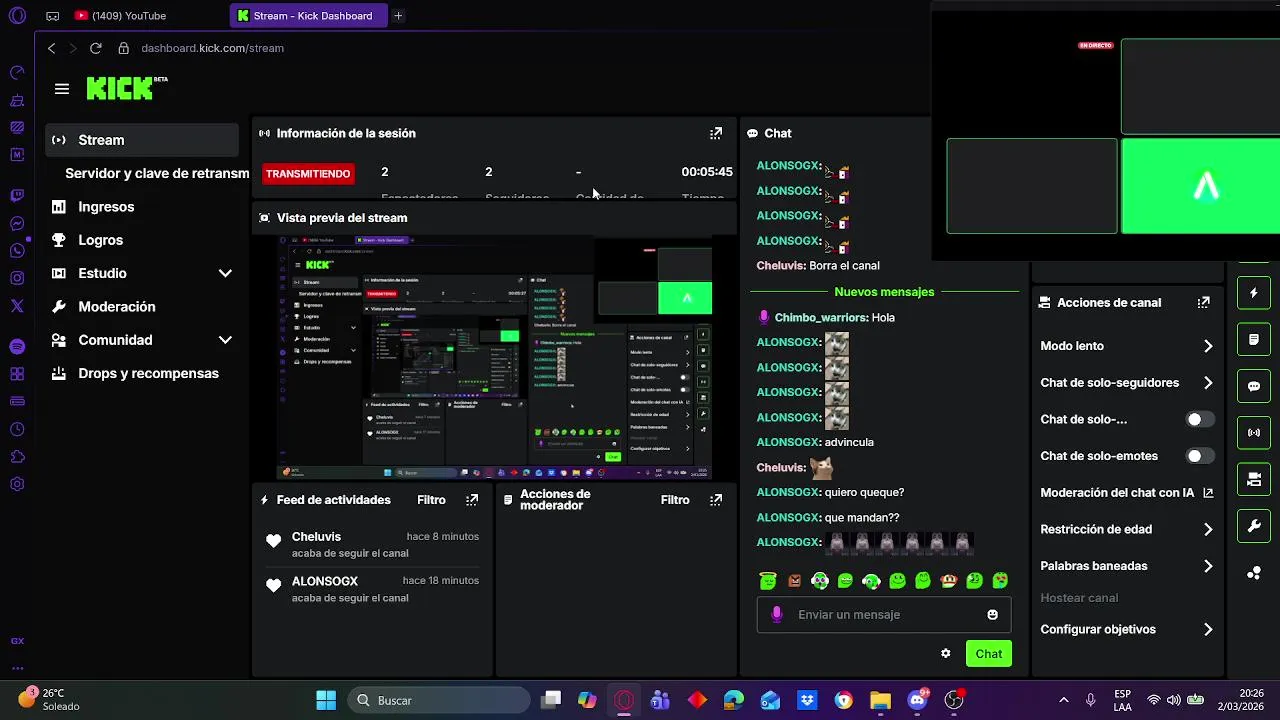
Task: Open Windows Start menu
Action: 326,700
